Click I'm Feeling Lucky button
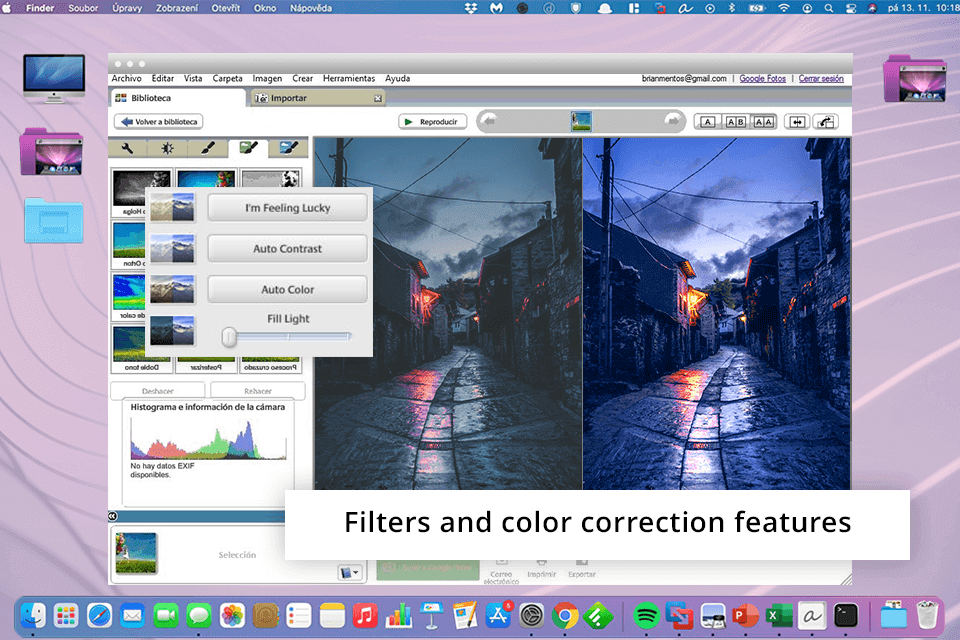The width and height of the screenshot is (960, 640). (x=287, y=208)
